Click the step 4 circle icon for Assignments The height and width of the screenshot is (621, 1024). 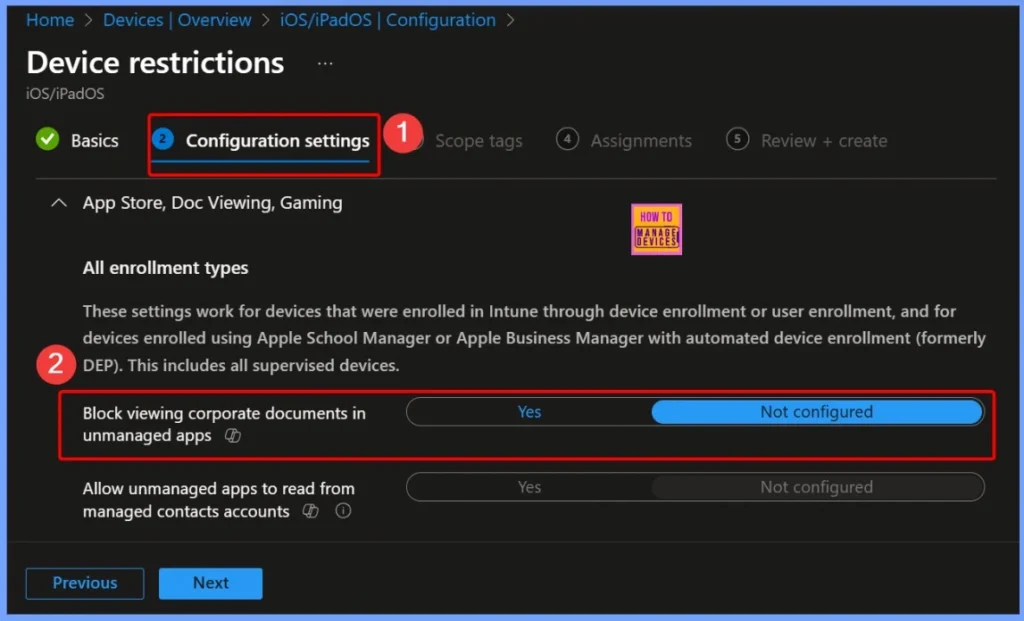coord(567,140)
